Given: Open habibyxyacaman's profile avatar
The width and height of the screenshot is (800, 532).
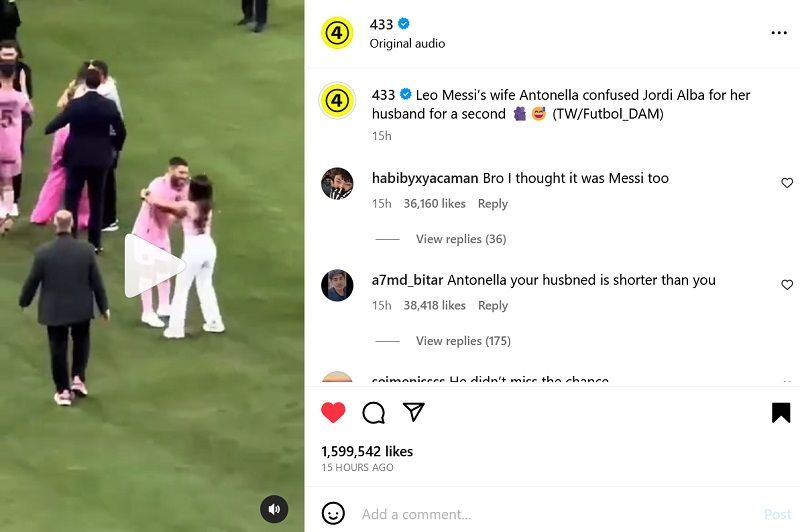Looking at the screenshot, I should (x=337, y=183).
